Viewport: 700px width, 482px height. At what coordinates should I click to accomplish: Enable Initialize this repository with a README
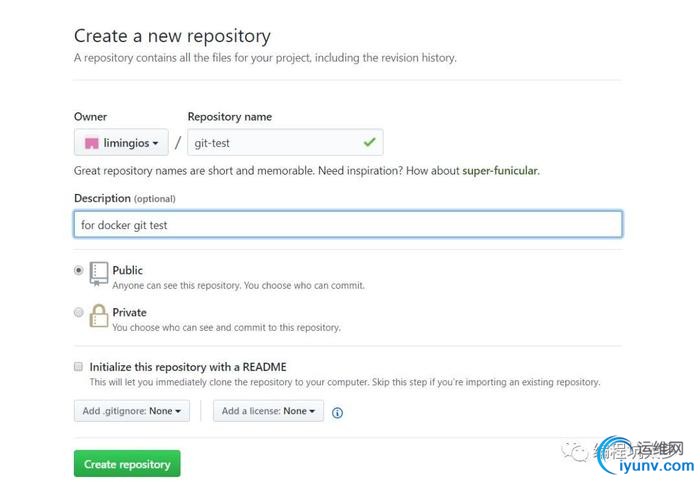tap(79, 366)
